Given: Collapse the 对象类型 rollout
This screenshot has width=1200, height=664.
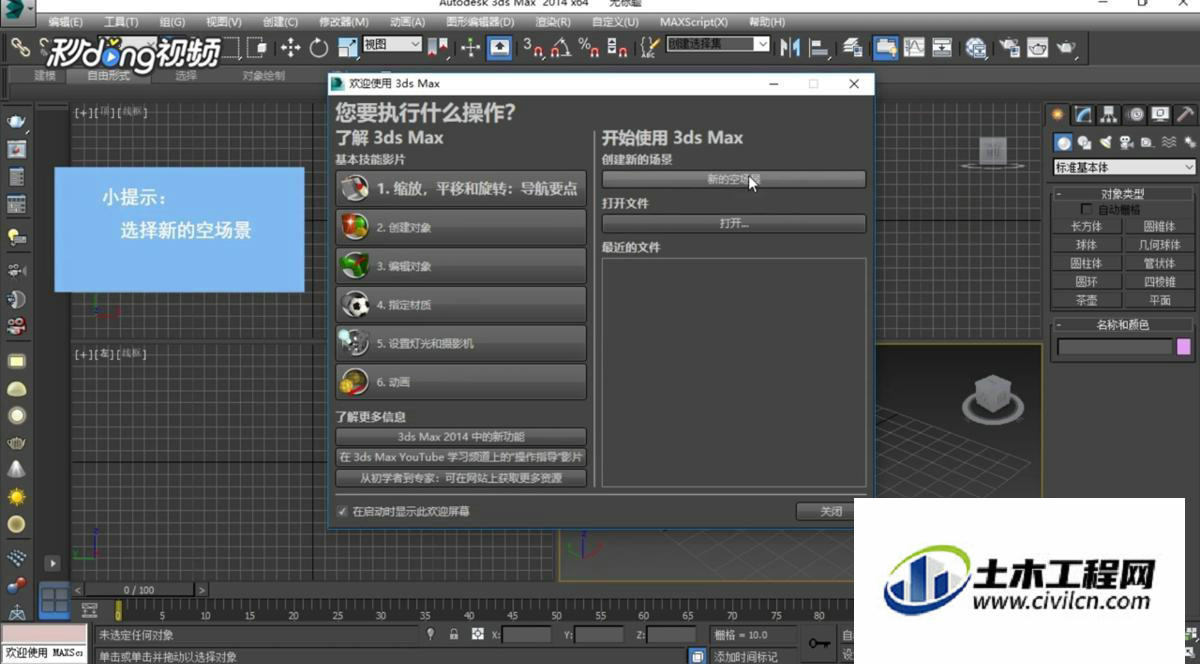Looking at the screenshot, I should [x=1123, y=194].
